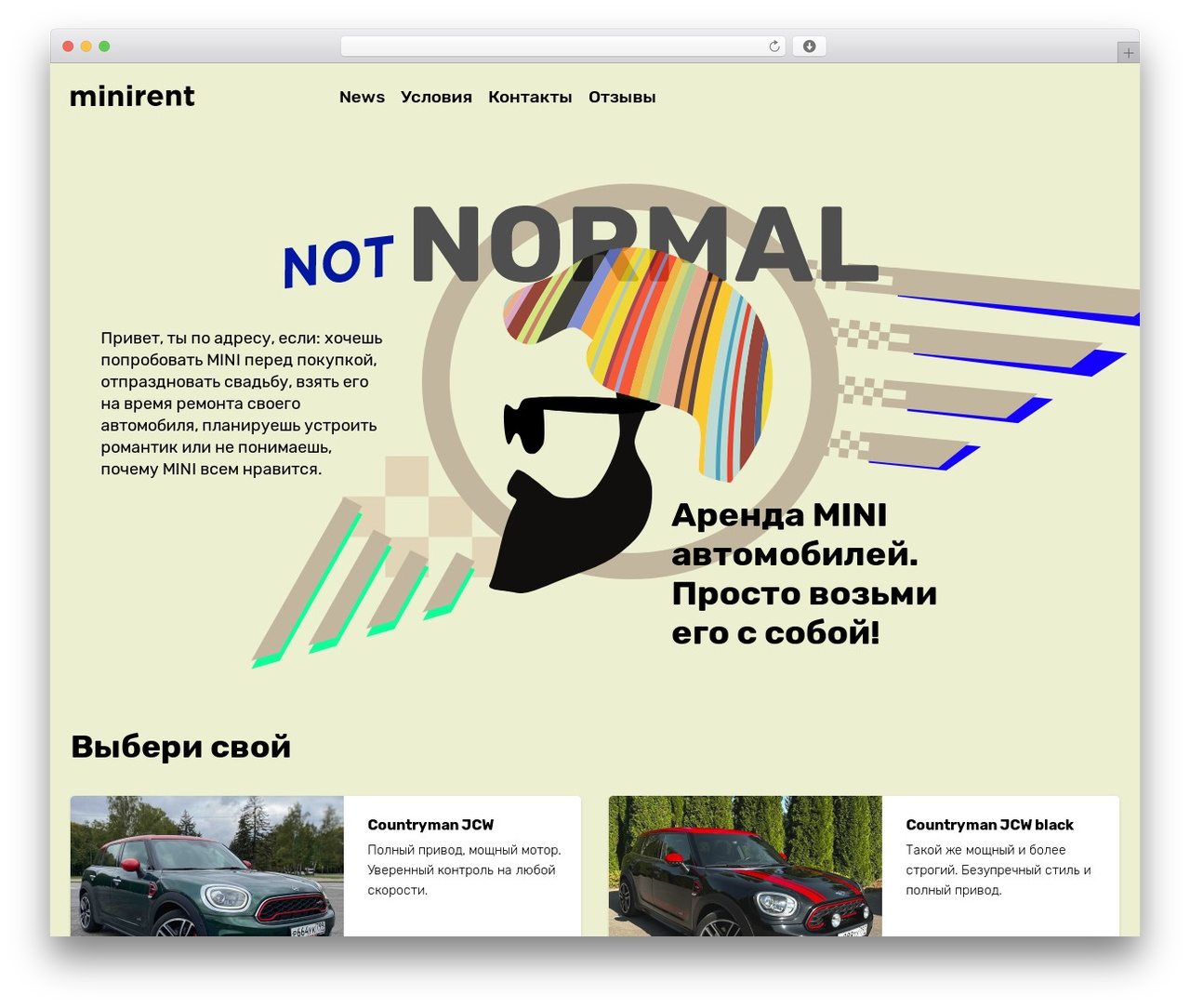Click the 'Выбери свой' heading
1190x1008 pixels.
[181, 747]
